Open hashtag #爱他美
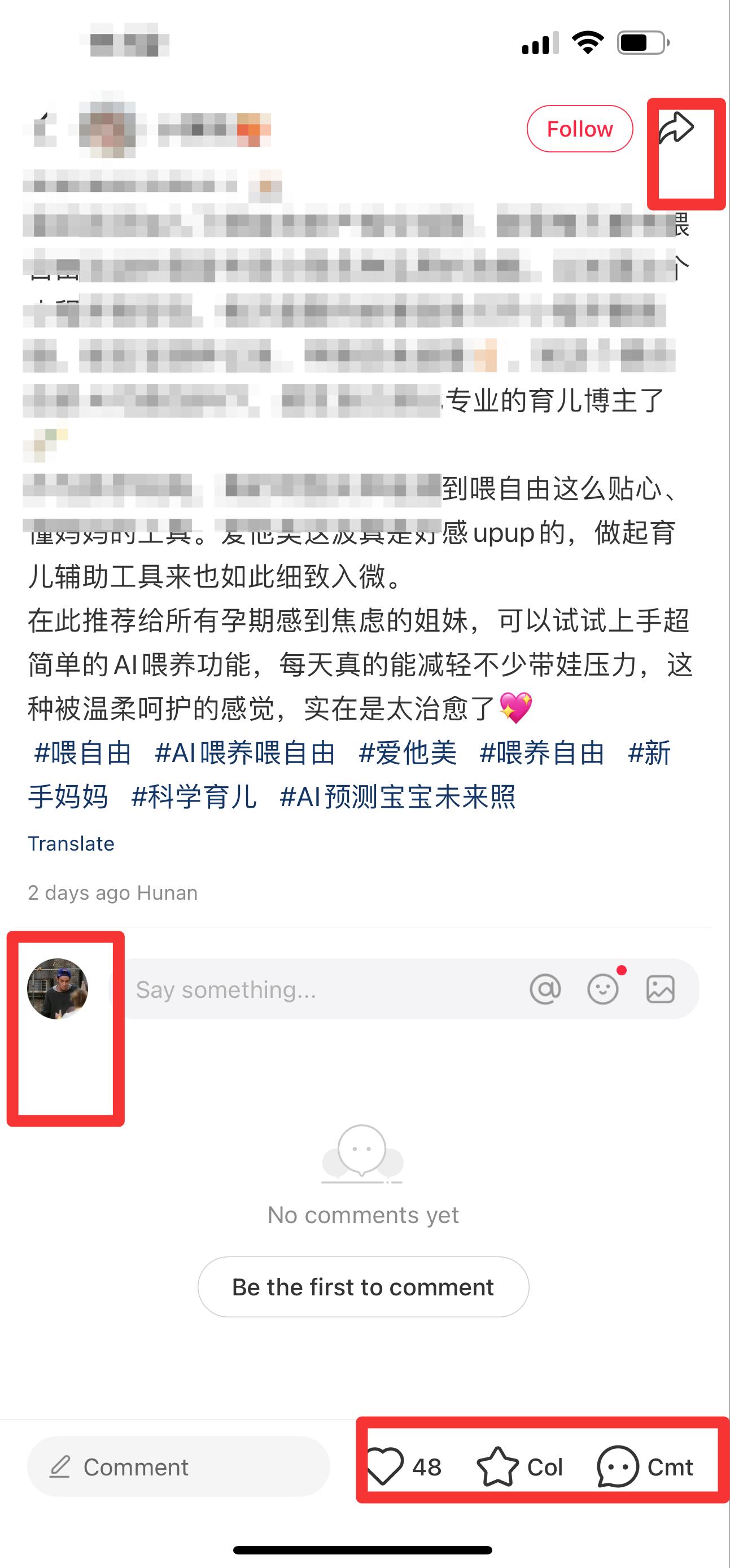730x1568 pixels. (x=407, y=753)
